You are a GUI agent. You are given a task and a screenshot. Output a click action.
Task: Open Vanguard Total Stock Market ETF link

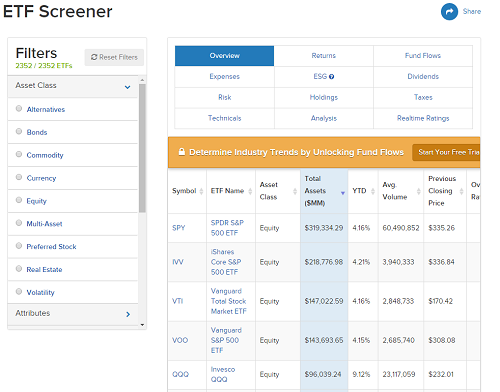[x=229, y=301]
